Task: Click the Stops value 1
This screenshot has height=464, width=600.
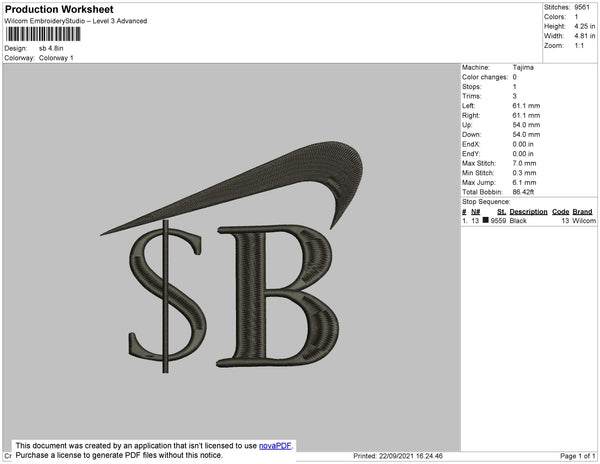Action: click(x=514, y=86)
